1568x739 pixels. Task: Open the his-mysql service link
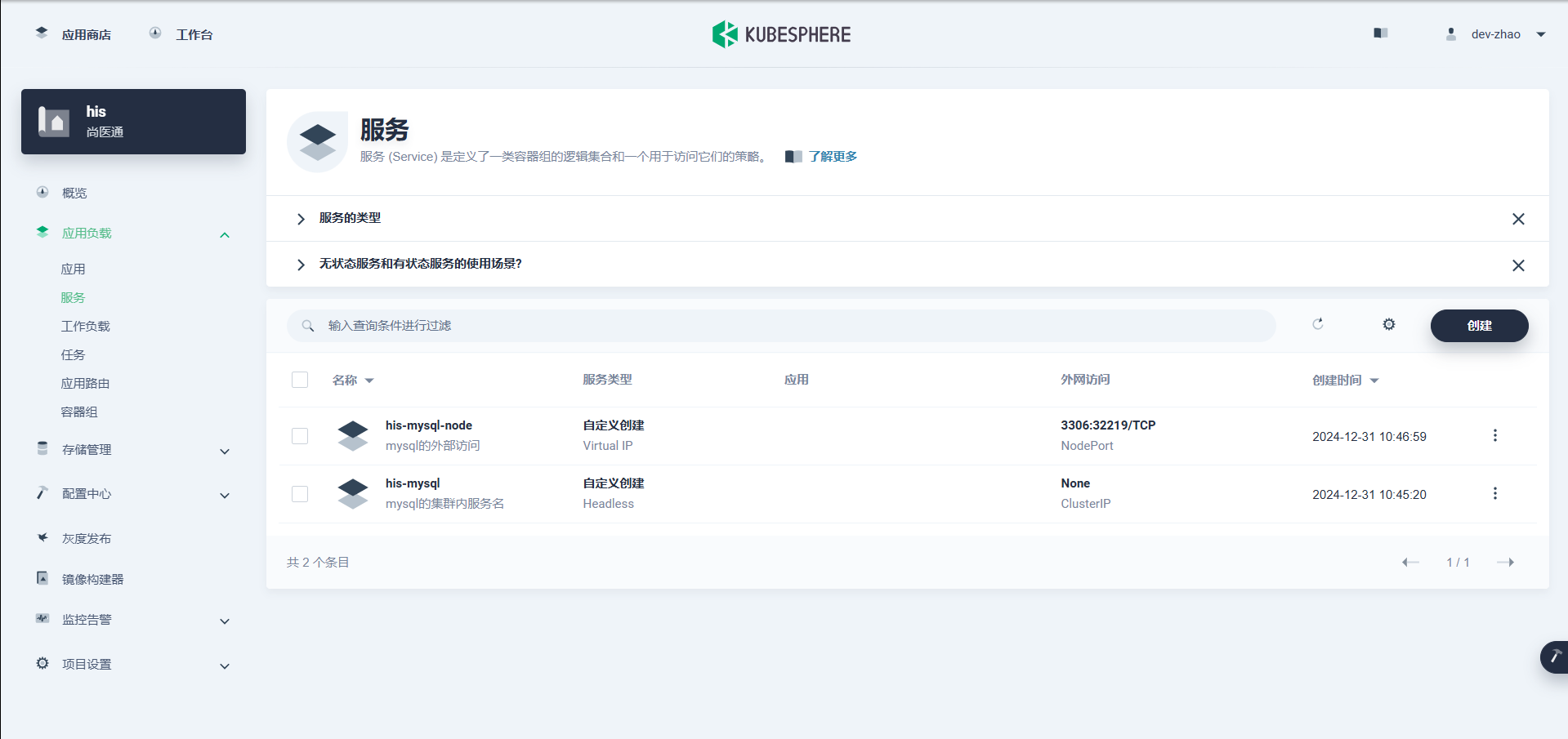tap(413, 483)
